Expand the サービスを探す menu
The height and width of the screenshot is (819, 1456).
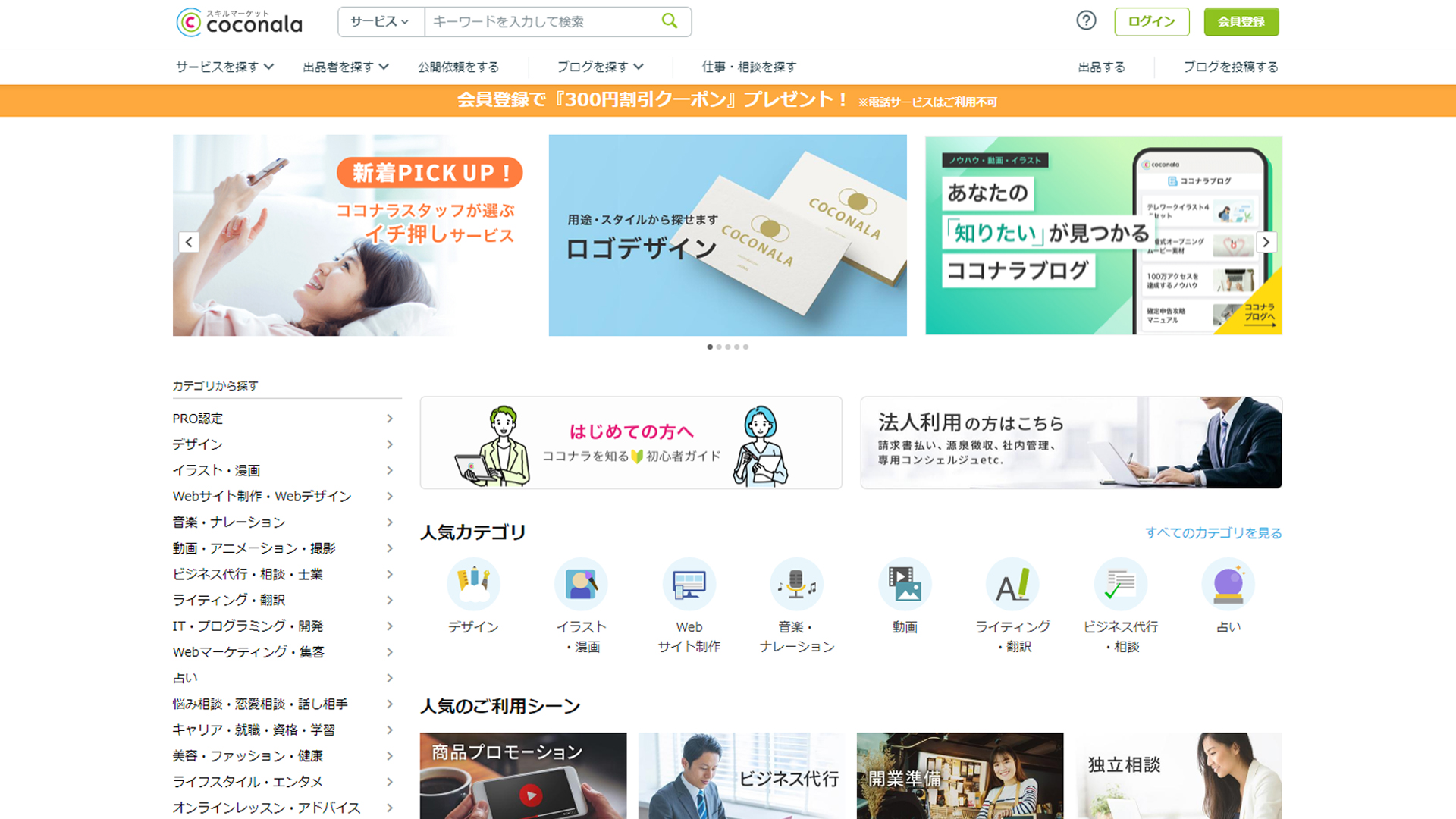pyautogui.click(x=224, y=67)
